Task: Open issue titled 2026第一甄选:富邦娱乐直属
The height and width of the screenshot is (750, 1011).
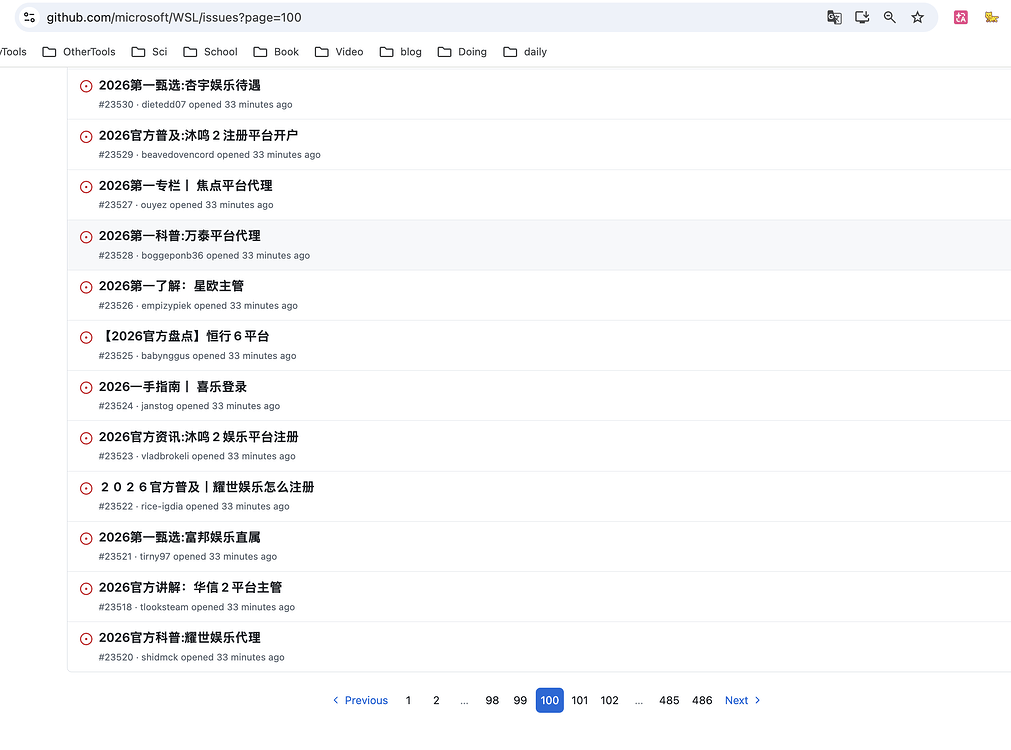Action: [179, 537]
